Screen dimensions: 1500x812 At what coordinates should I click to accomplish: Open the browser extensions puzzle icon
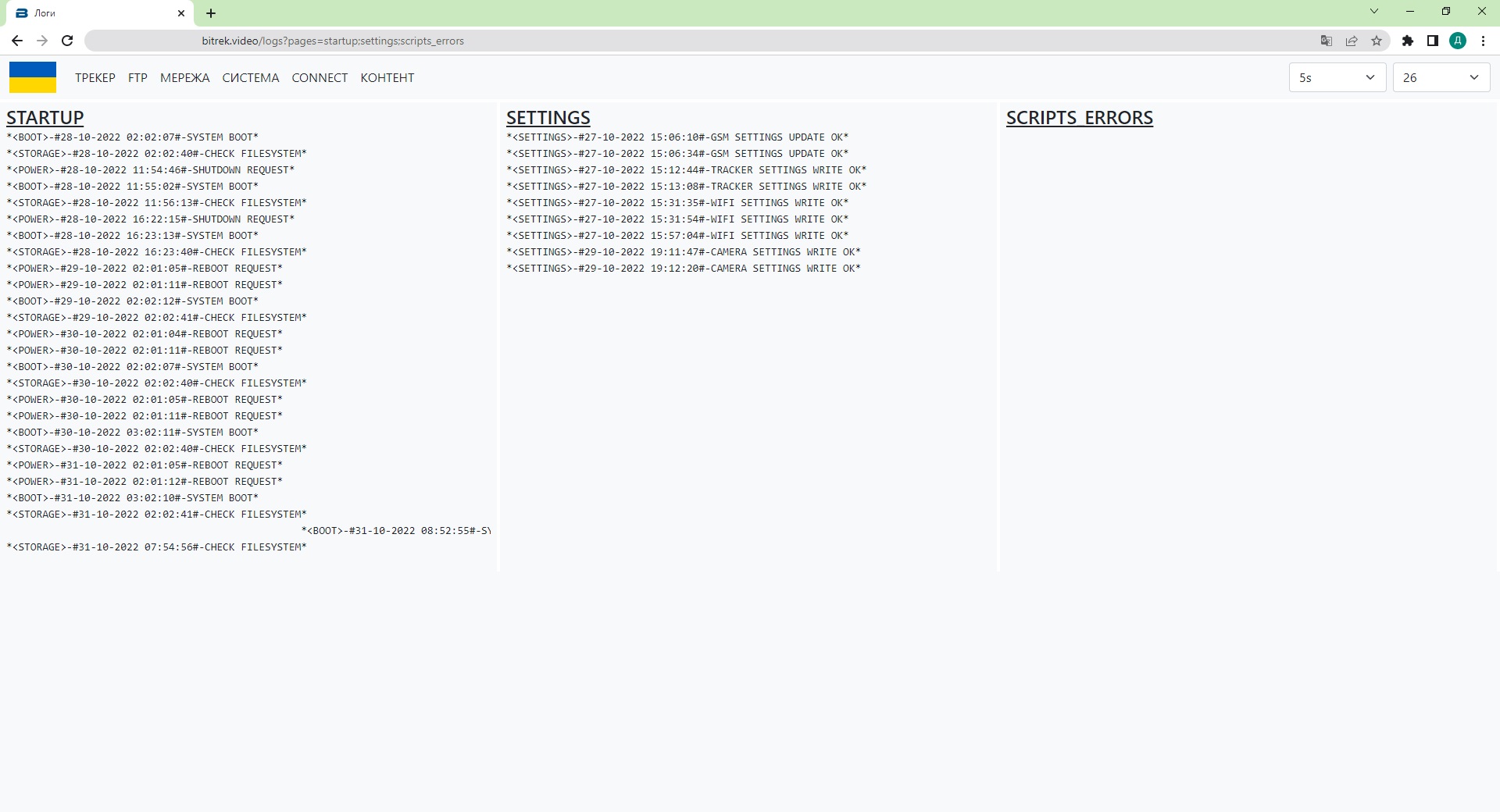coord(1408,41)
